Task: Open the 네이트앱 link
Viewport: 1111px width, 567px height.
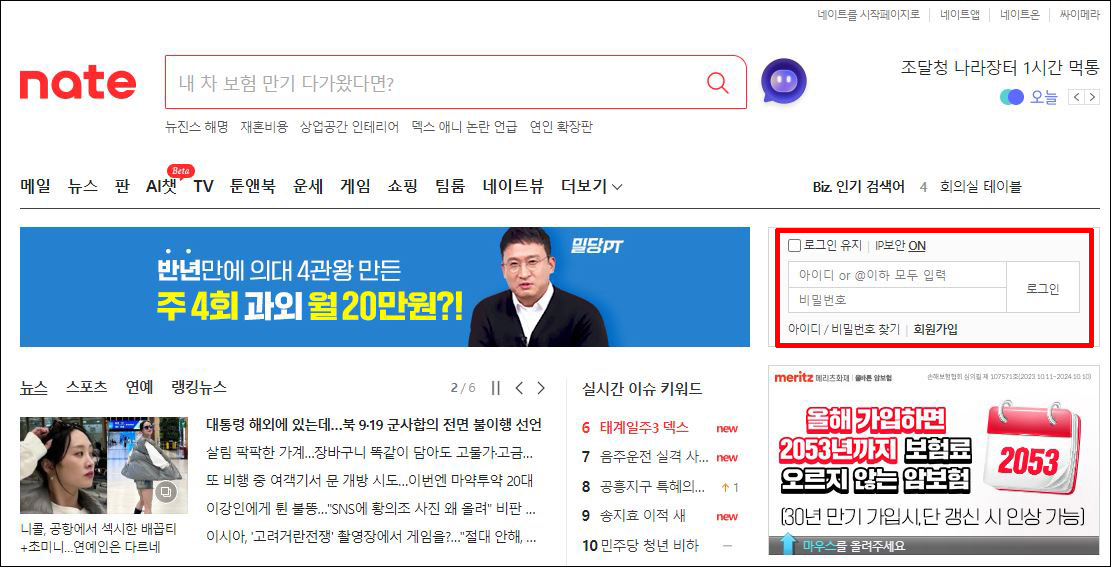Action: [960, 15]
